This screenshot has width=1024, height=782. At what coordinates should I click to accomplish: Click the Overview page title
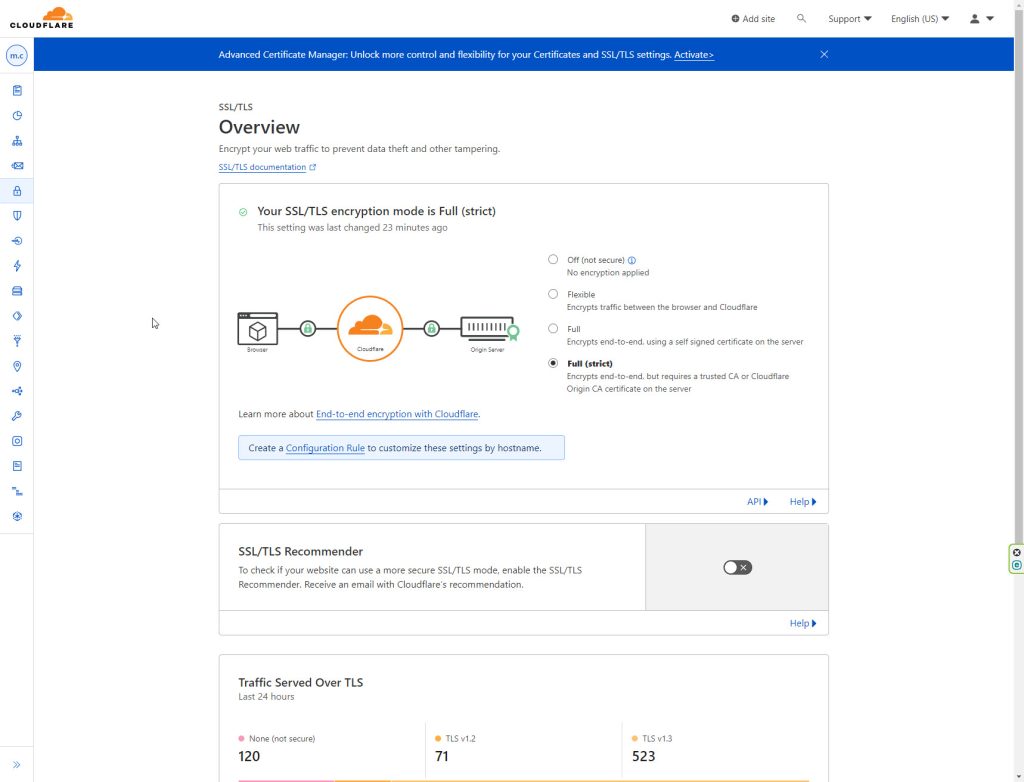pos(259,127)
